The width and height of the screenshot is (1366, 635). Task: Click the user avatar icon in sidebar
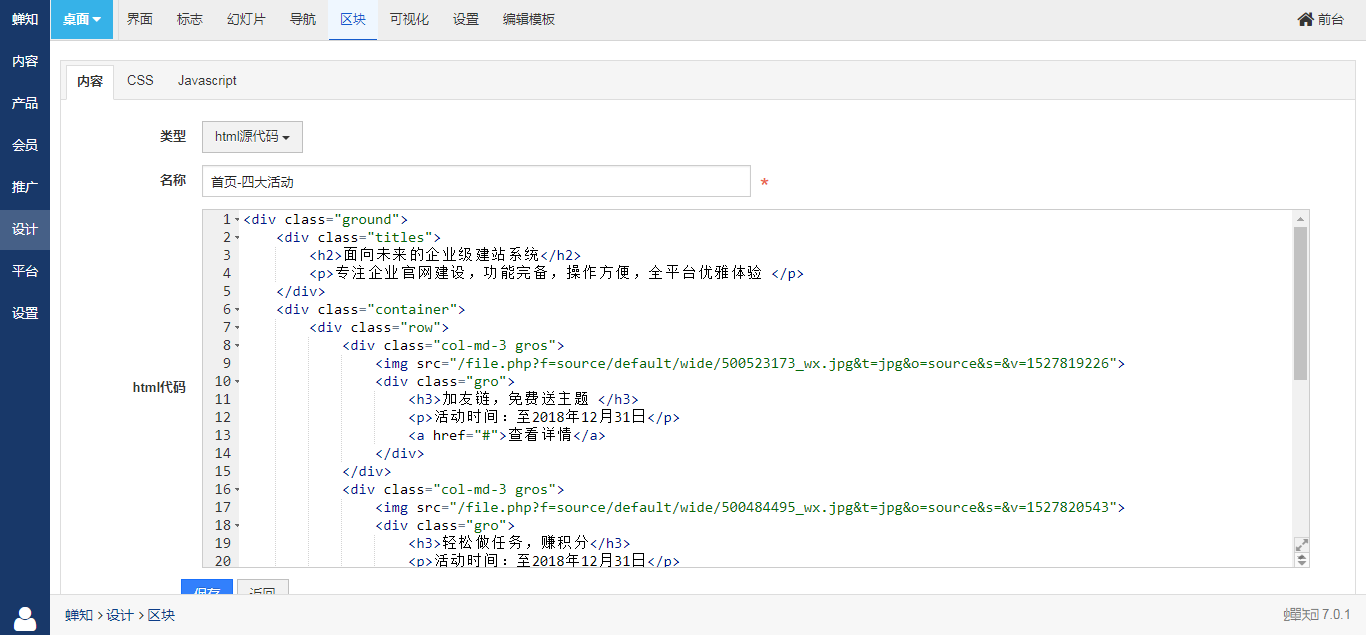click(x=25, y=618)
